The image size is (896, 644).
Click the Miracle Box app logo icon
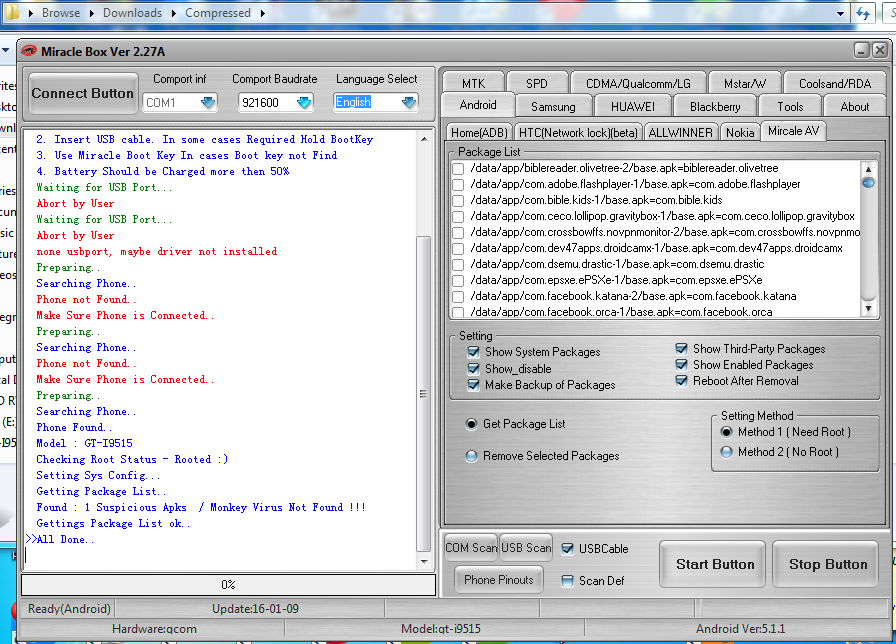29,51
